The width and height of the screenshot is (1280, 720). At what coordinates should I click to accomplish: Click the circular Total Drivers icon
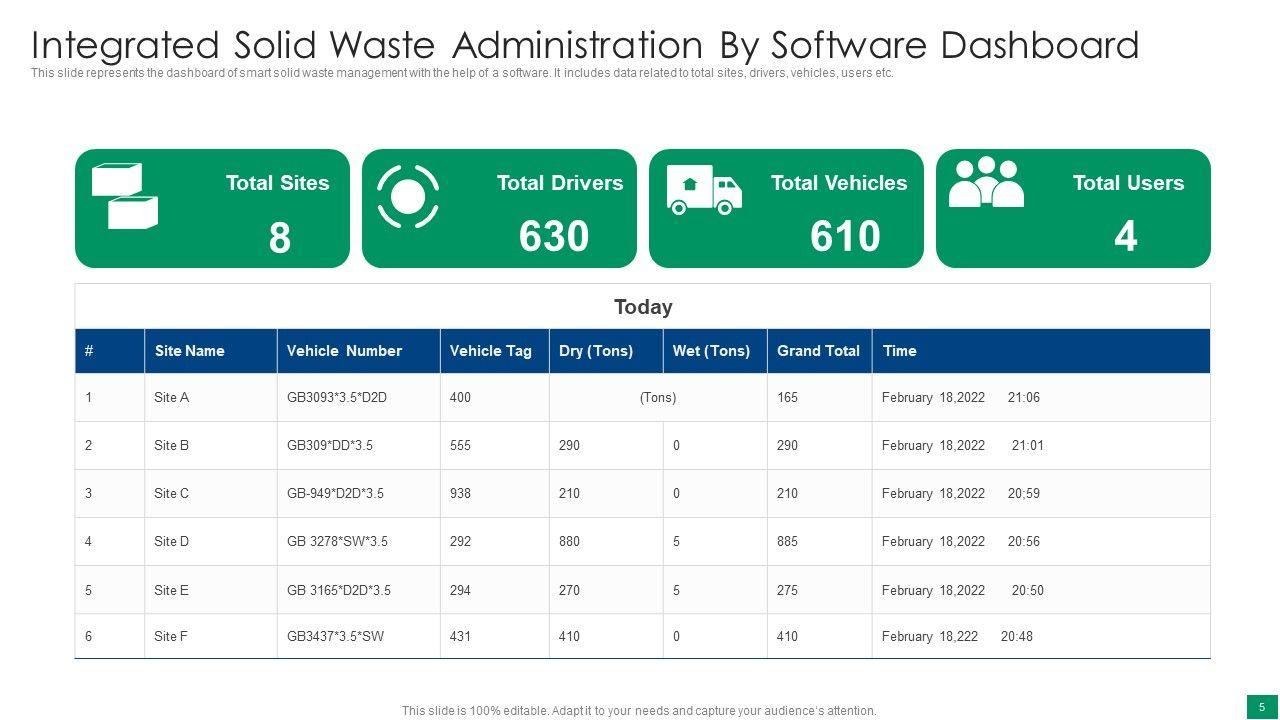click(x=408, y=196)
